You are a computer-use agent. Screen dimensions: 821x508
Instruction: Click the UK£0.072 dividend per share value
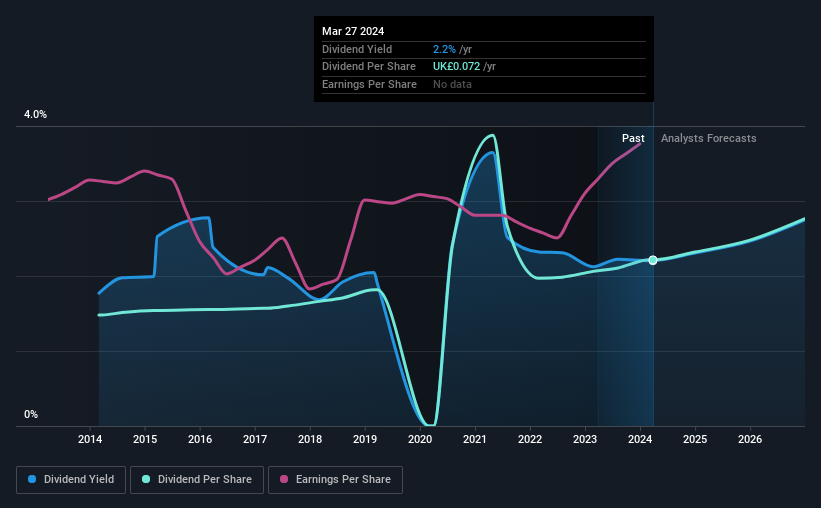pyautogui.click(x=456, y=67)
